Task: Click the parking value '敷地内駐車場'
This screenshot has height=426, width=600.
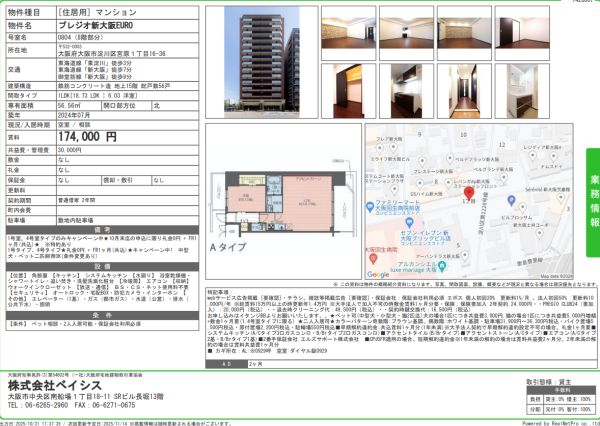Action: click(x=75, y=220)
